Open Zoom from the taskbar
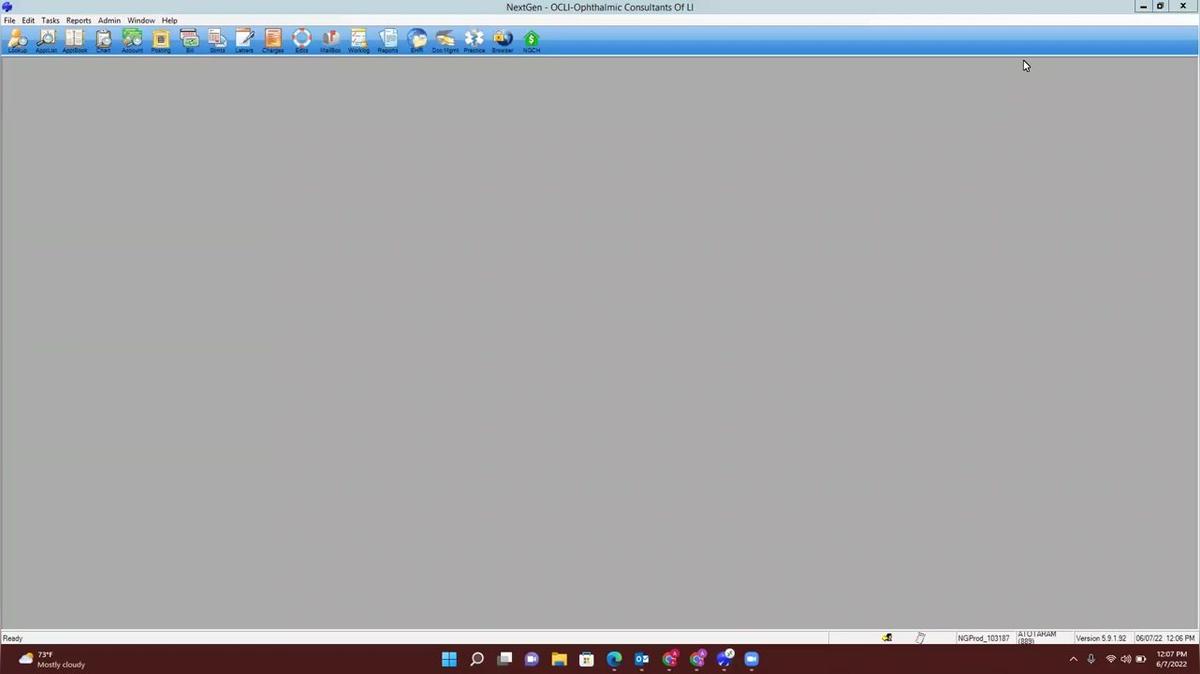1200x674 pixels. coord(752,659)
